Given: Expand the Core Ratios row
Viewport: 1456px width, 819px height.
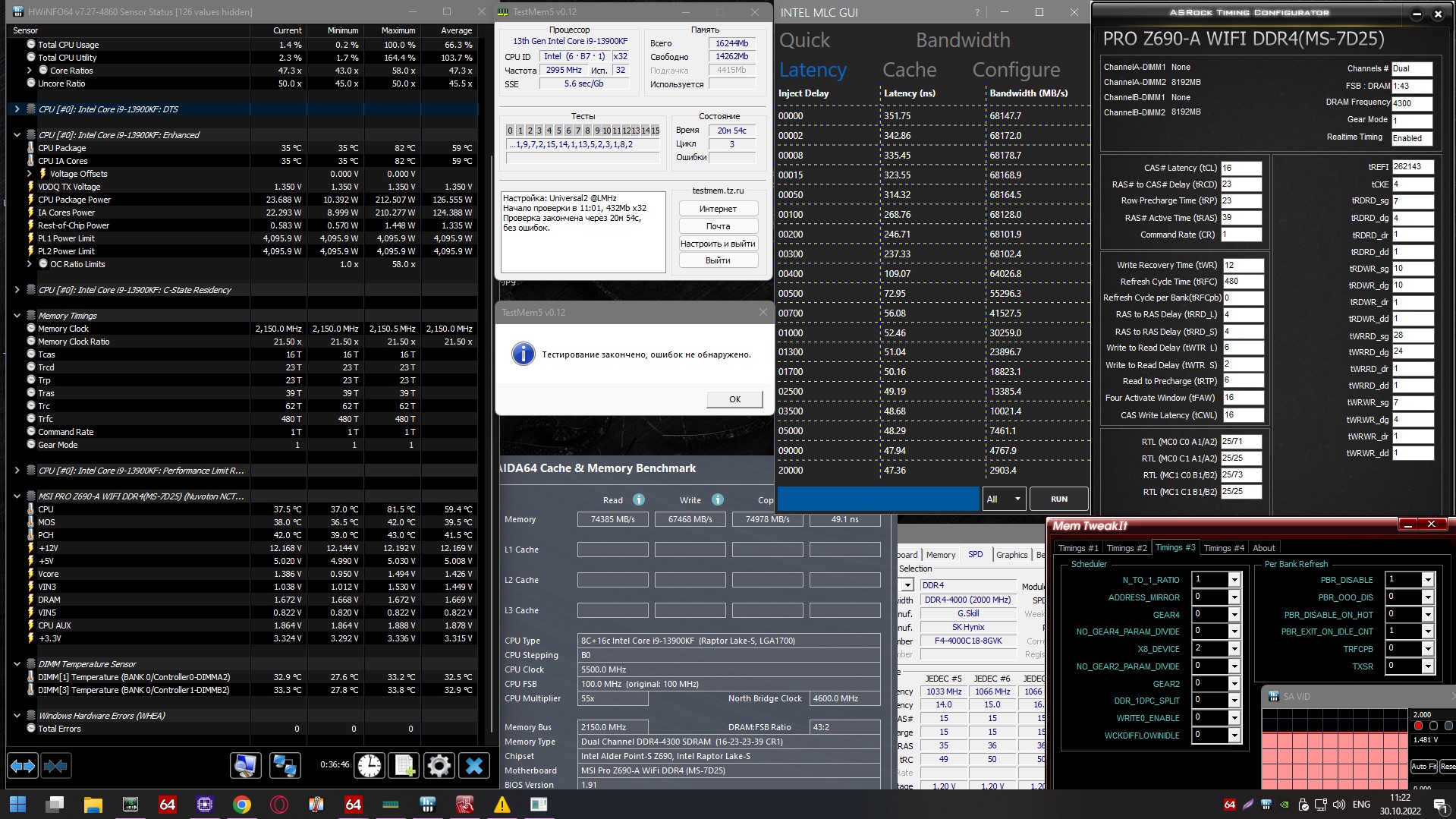Looking at the screenshot, I should (x=30, y=71).
